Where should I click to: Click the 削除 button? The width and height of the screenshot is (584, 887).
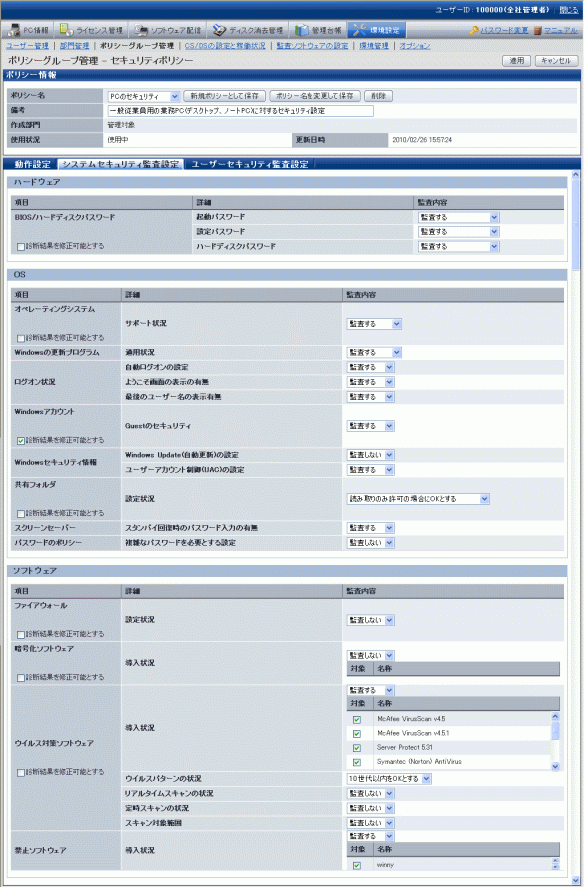click(x=378, y=97)
